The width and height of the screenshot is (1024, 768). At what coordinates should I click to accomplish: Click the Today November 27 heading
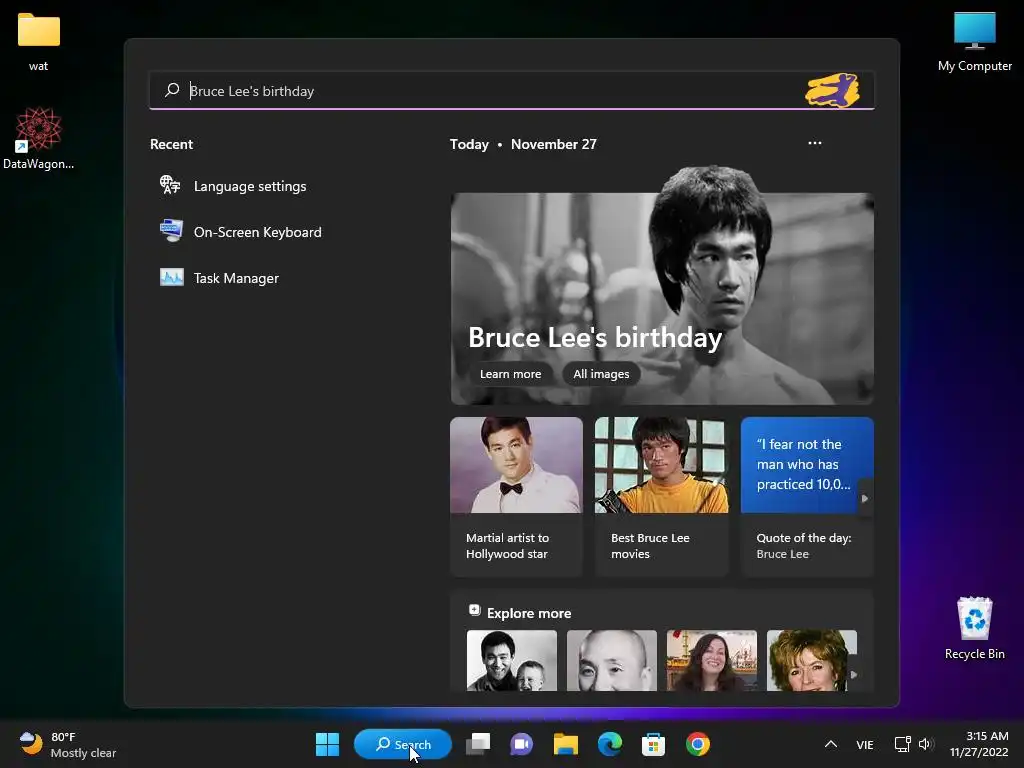point(523,144)
